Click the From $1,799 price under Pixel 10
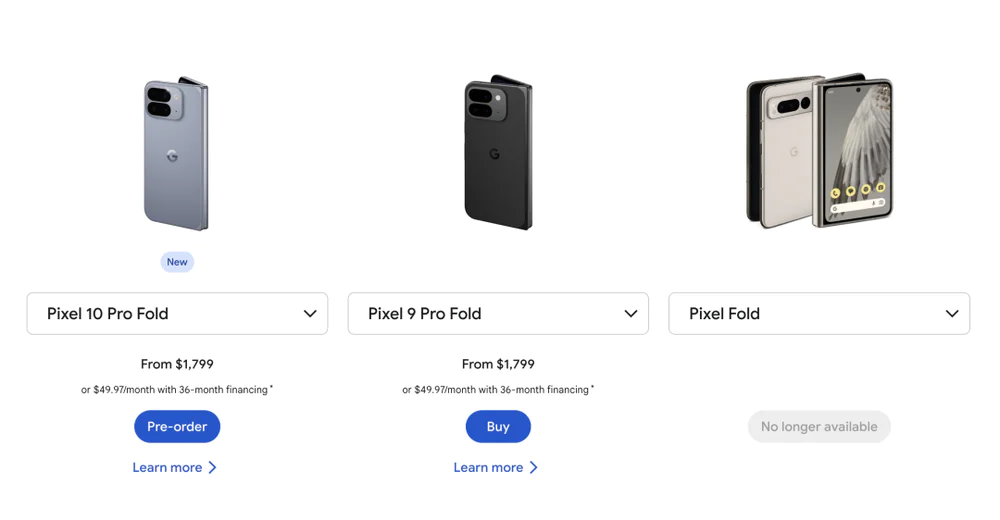Image resolution: width=1000 pixels, height=520 pixels. (177, 364)
